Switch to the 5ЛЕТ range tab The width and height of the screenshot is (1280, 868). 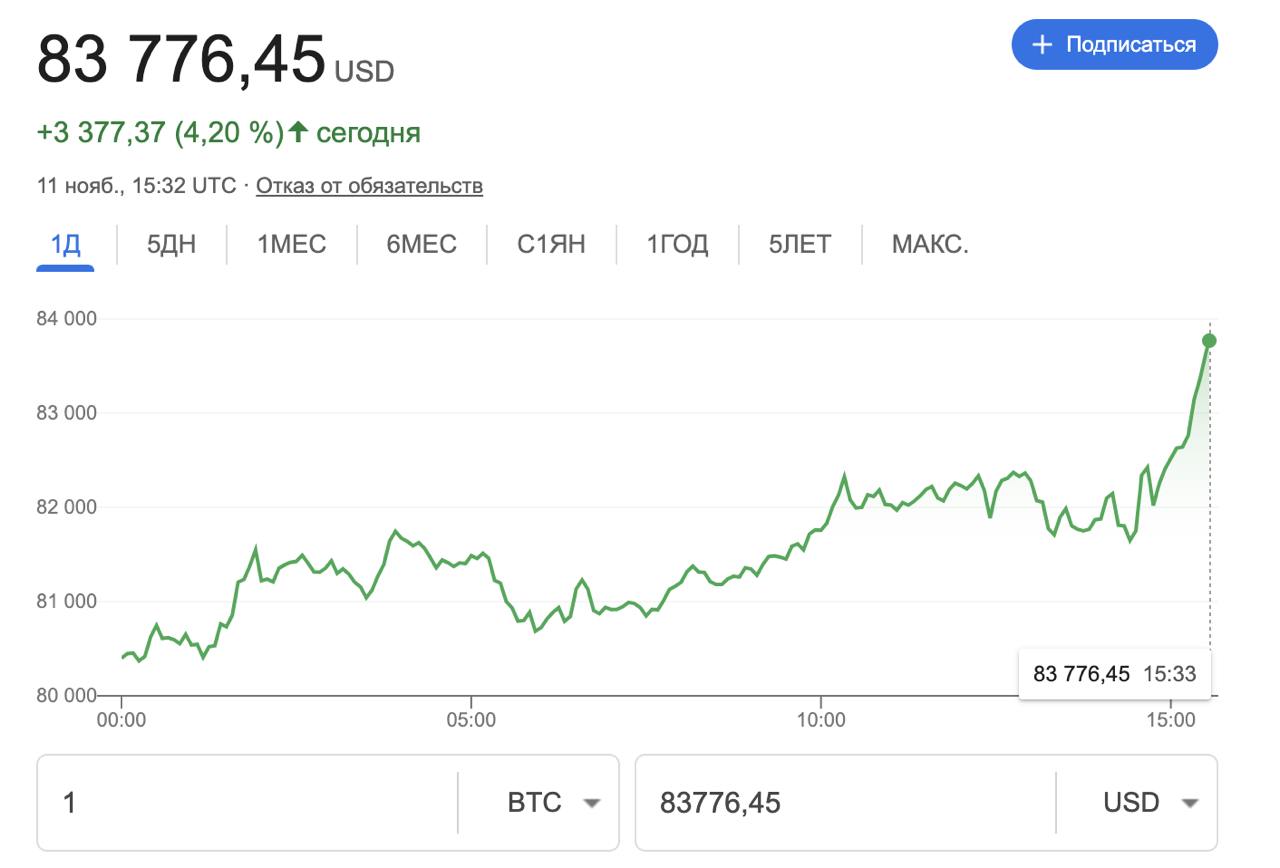(799, 245)
